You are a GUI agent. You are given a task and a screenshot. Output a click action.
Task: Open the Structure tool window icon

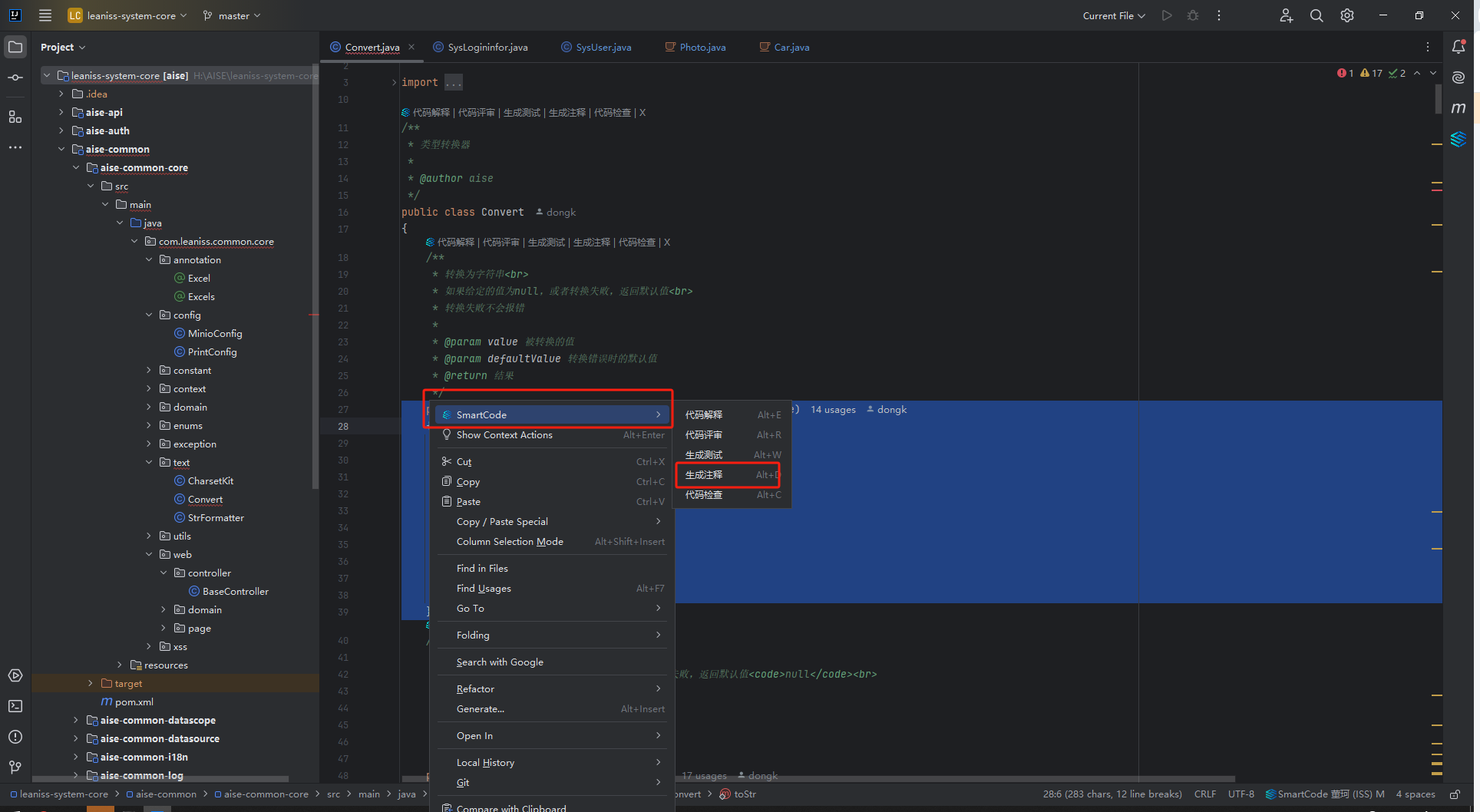click(15, 117)
